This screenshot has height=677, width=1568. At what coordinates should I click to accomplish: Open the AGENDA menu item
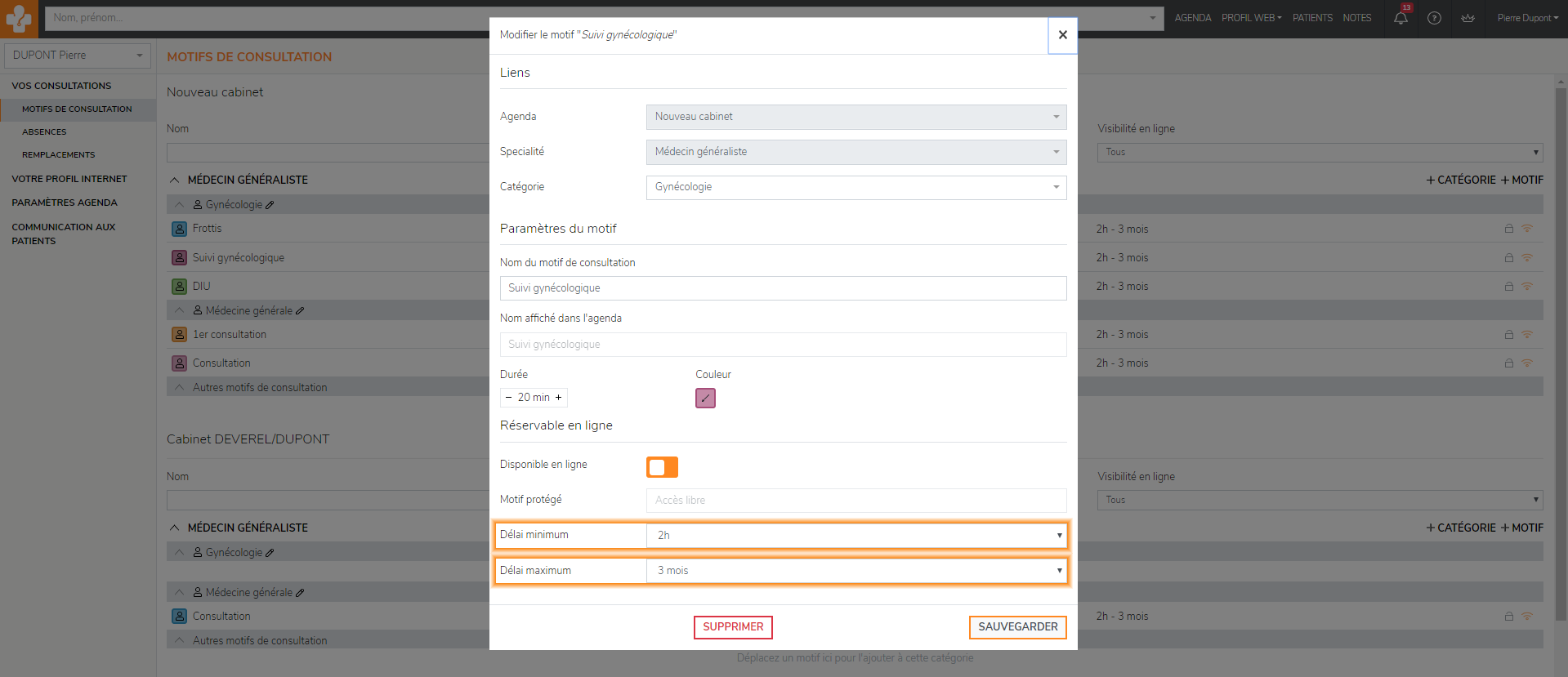click(1192, 18)
